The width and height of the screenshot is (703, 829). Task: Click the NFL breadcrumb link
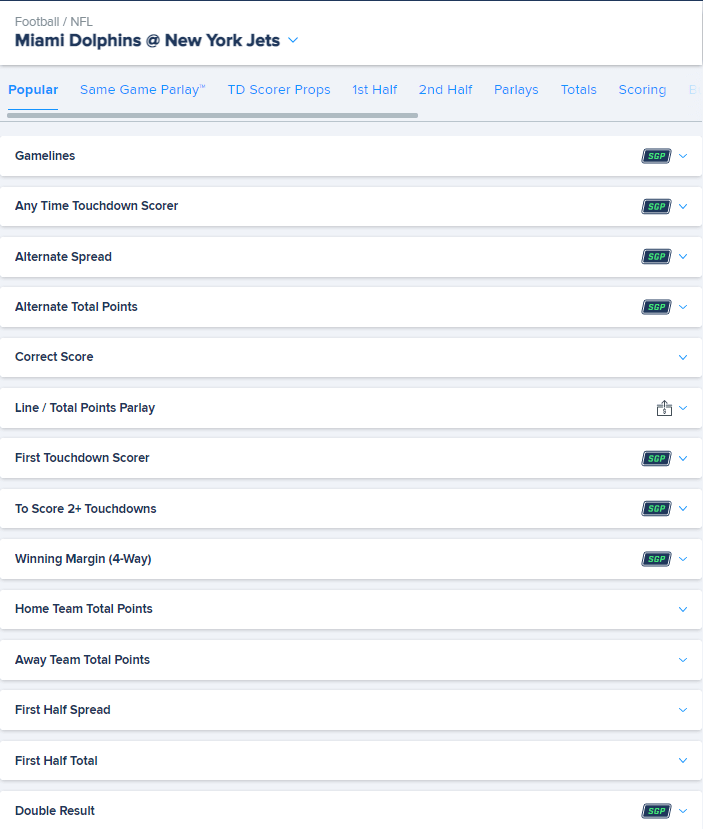[x=81, y=22]
